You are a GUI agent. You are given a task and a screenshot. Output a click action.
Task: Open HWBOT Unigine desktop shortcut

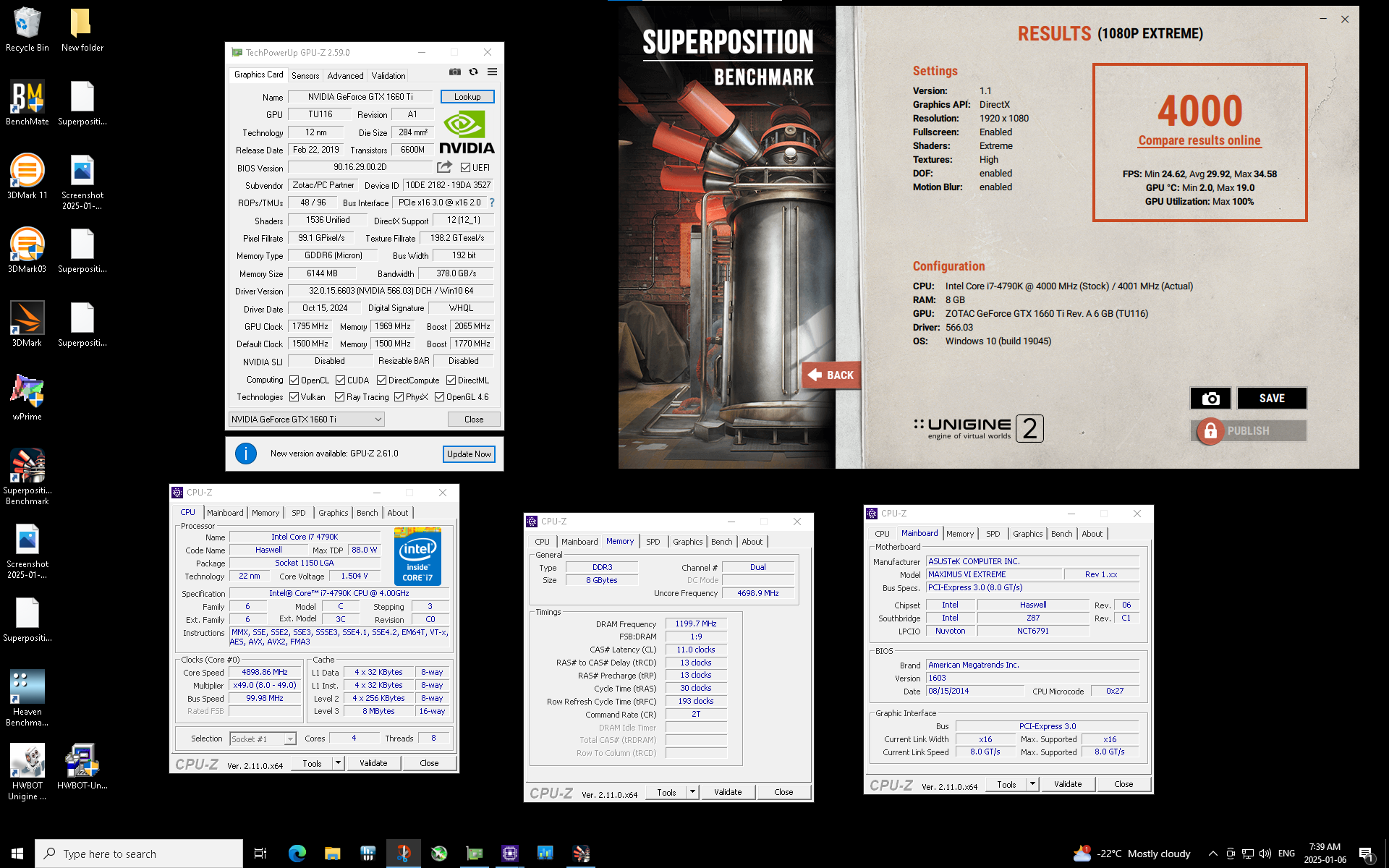pyautogui.click(x=27, y=771)
